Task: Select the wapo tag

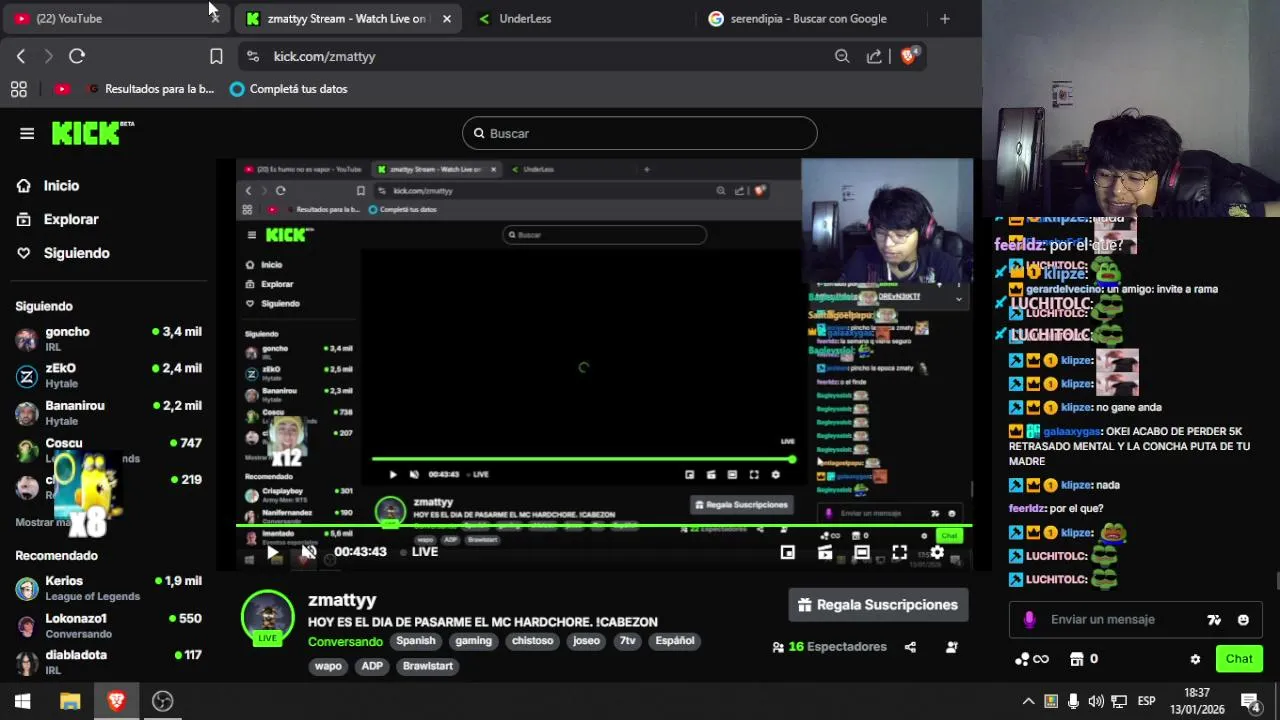Action: click(328, 666)
